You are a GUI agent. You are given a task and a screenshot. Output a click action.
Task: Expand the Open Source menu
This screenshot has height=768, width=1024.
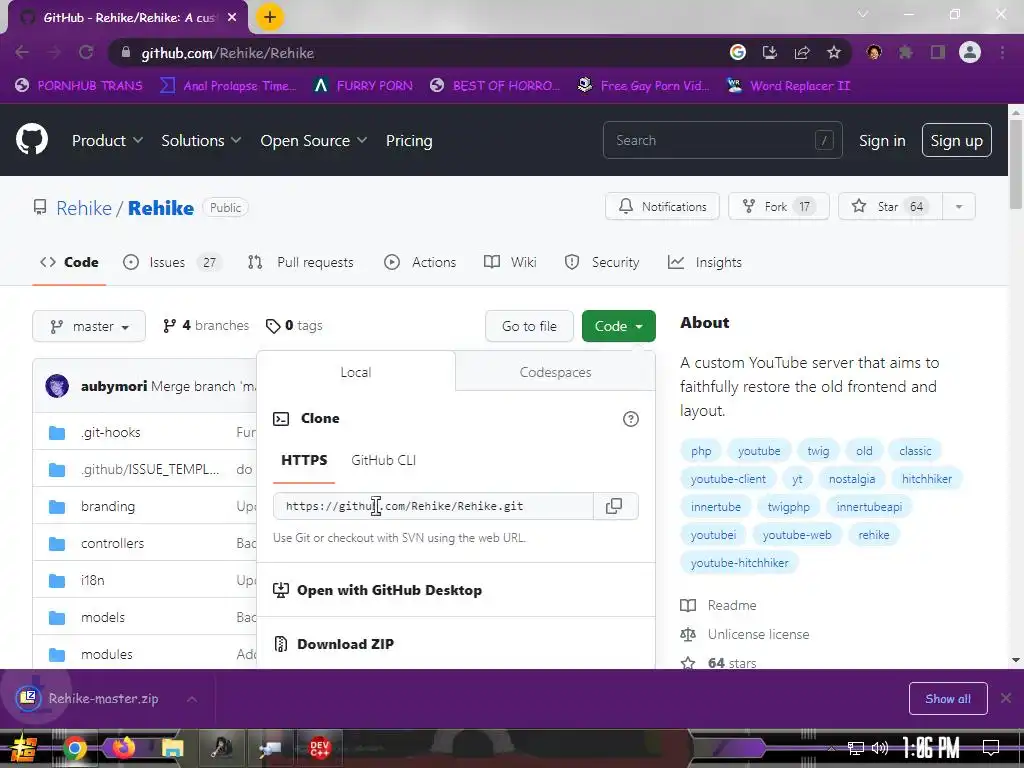point(313,140)
